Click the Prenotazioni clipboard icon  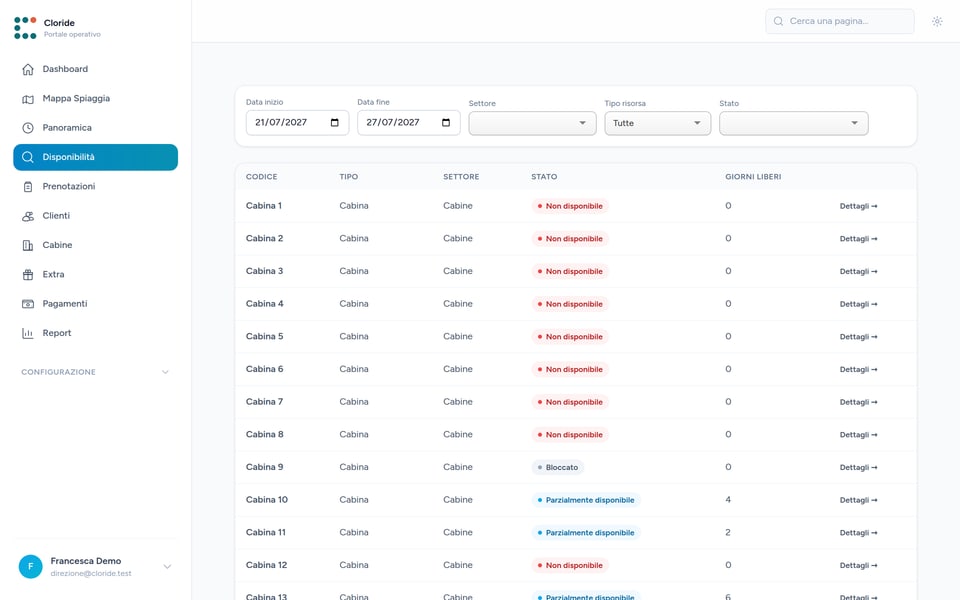pos(28,187)
